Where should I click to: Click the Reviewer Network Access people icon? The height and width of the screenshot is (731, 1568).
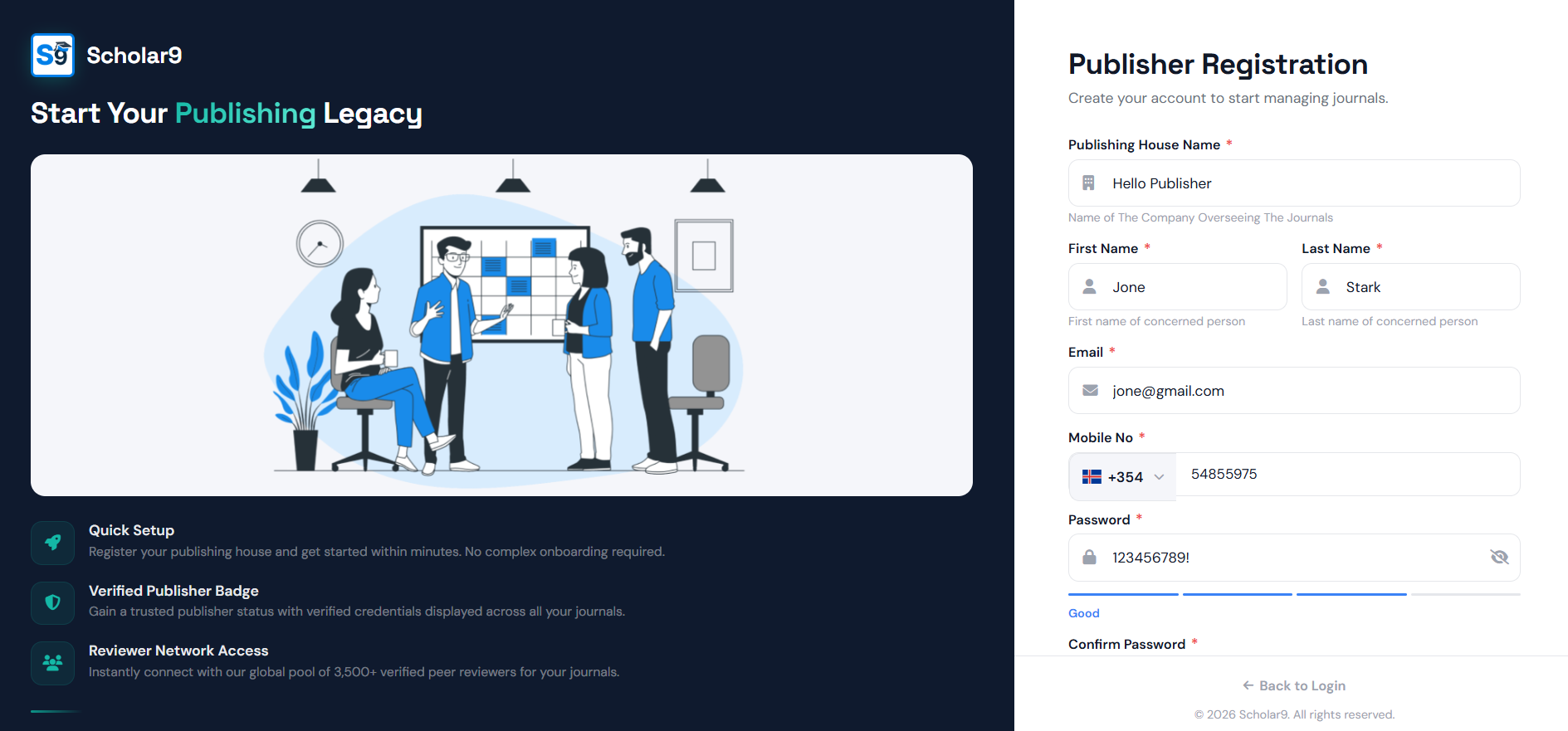click(x=52, y=663)
